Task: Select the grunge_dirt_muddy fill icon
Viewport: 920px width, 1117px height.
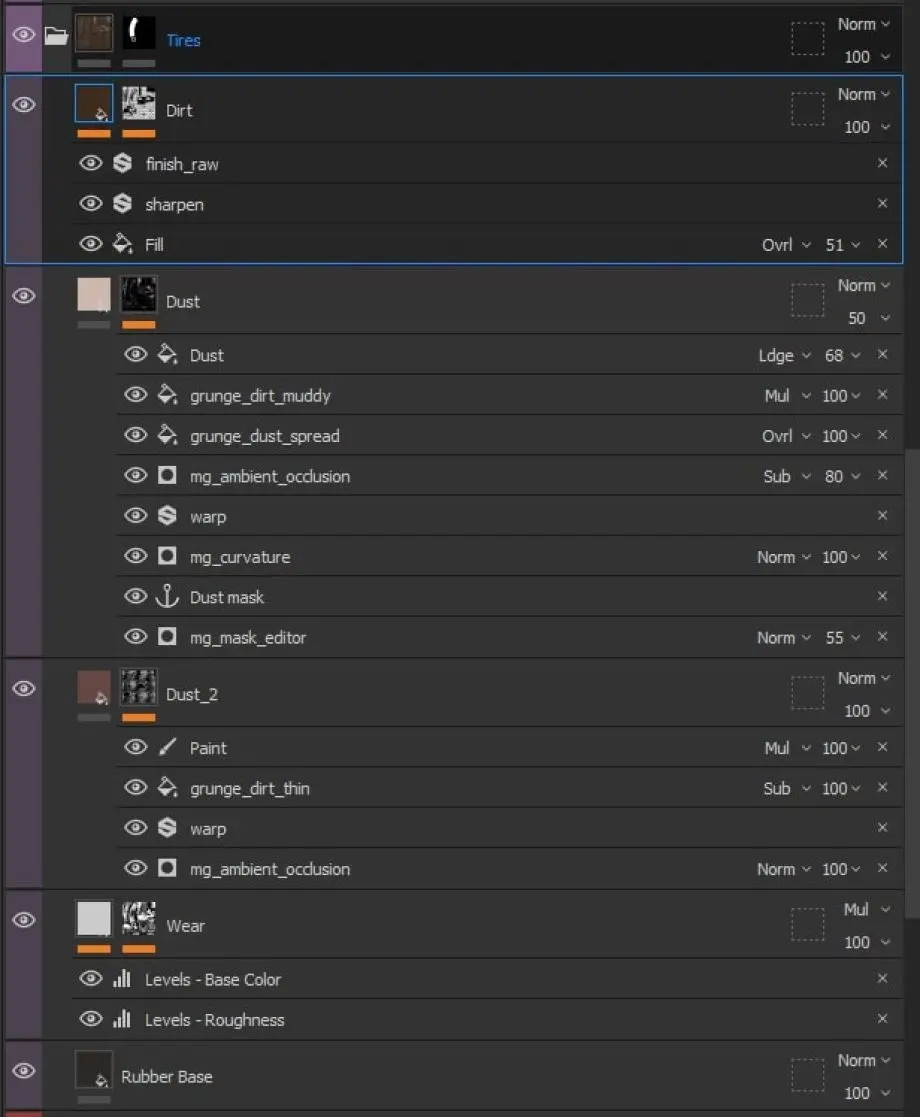Action: coord(167,394)
